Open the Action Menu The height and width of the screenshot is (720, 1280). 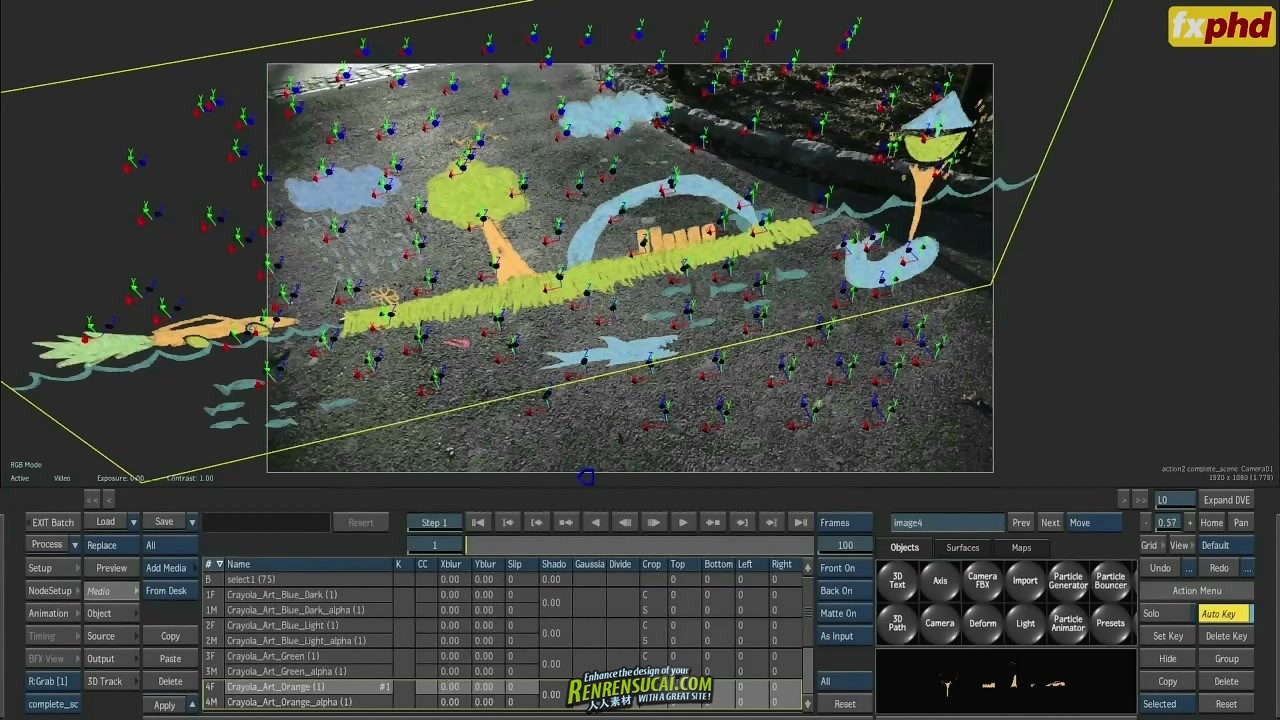pyautogui.click(x=1197, y=591)
